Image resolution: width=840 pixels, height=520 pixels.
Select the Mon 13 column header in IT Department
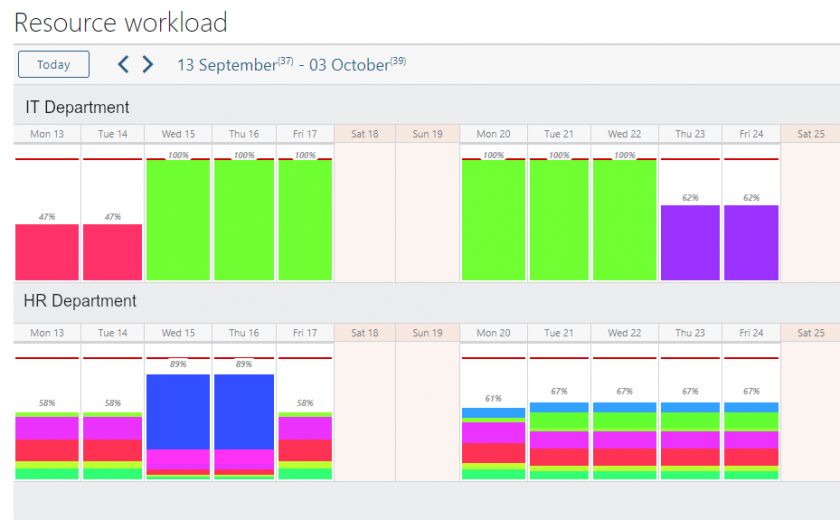coord(47,134)
